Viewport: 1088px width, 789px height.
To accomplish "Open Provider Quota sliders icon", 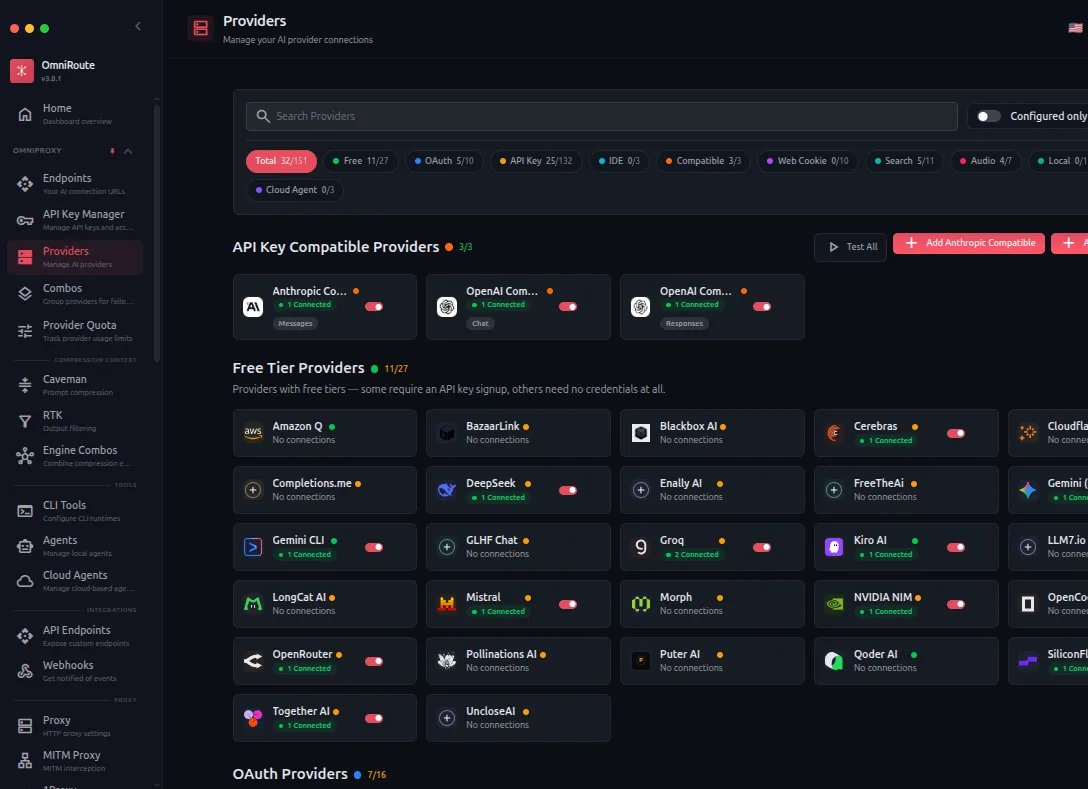I will [x=25, y=331].
